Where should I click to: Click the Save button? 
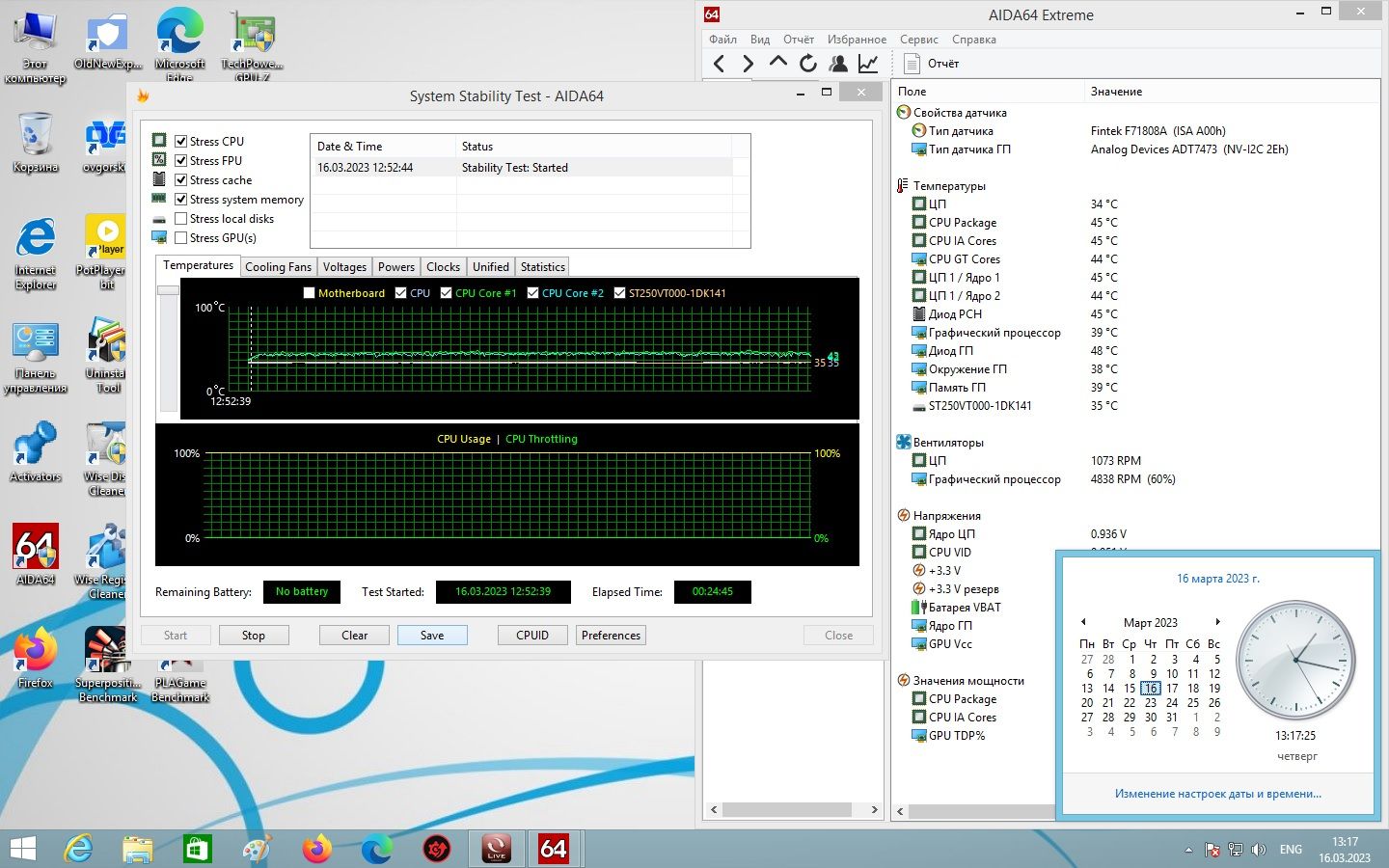point(432,636)
